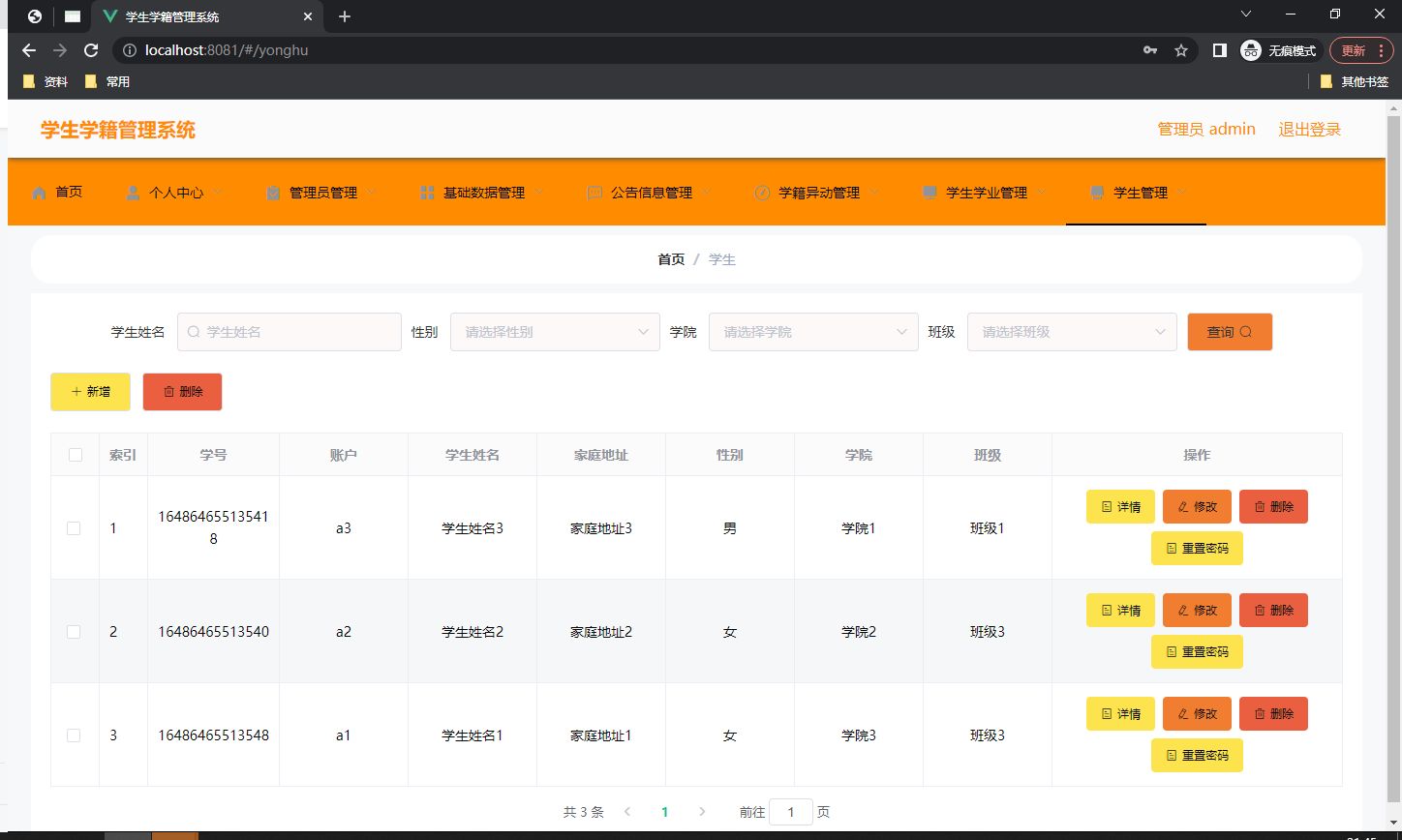1402x840 pixels.
Task: Check the row checkbox for 学生姓名2
Action: point(74,632)
